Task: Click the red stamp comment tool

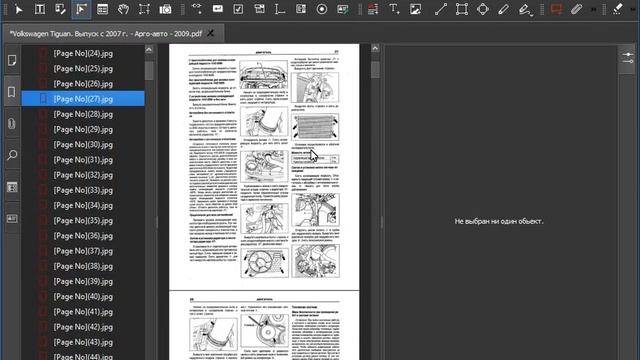Action: point(556,9)
